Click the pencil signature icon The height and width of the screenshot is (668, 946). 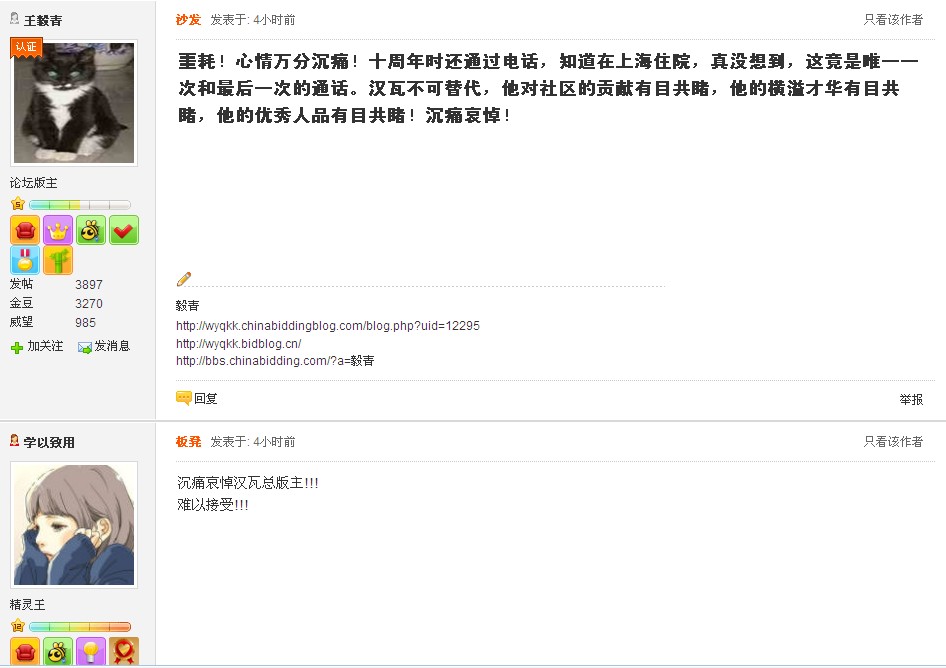pyautogui.click(x=183, y=279)
